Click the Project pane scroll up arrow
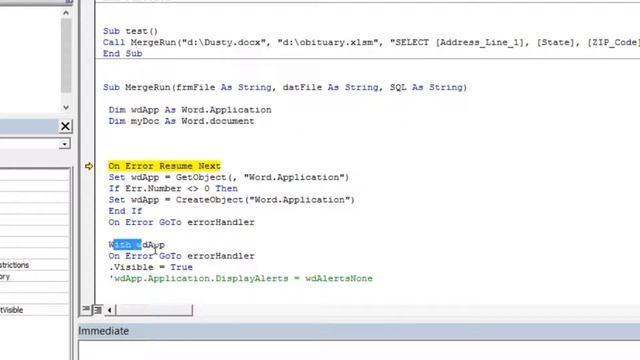The image size is (640, 360). point(66,13)
